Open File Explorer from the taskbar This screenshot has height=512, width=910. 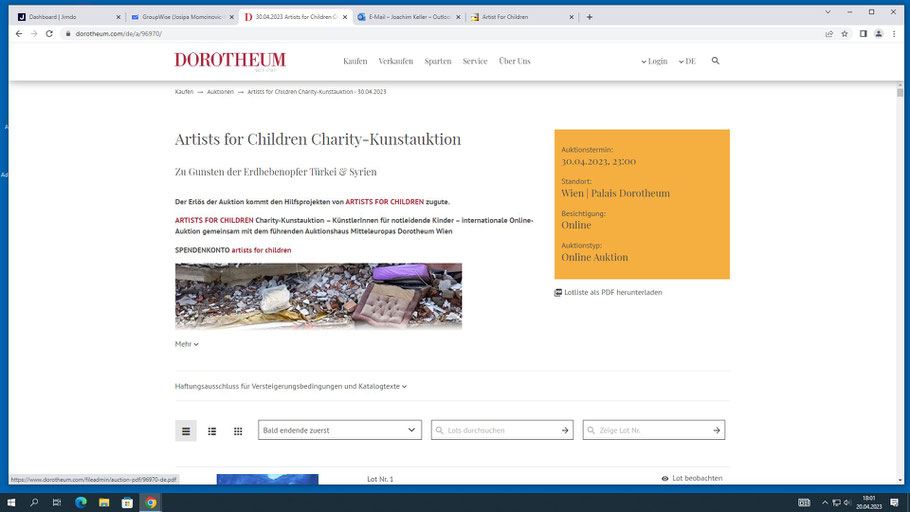104,502
